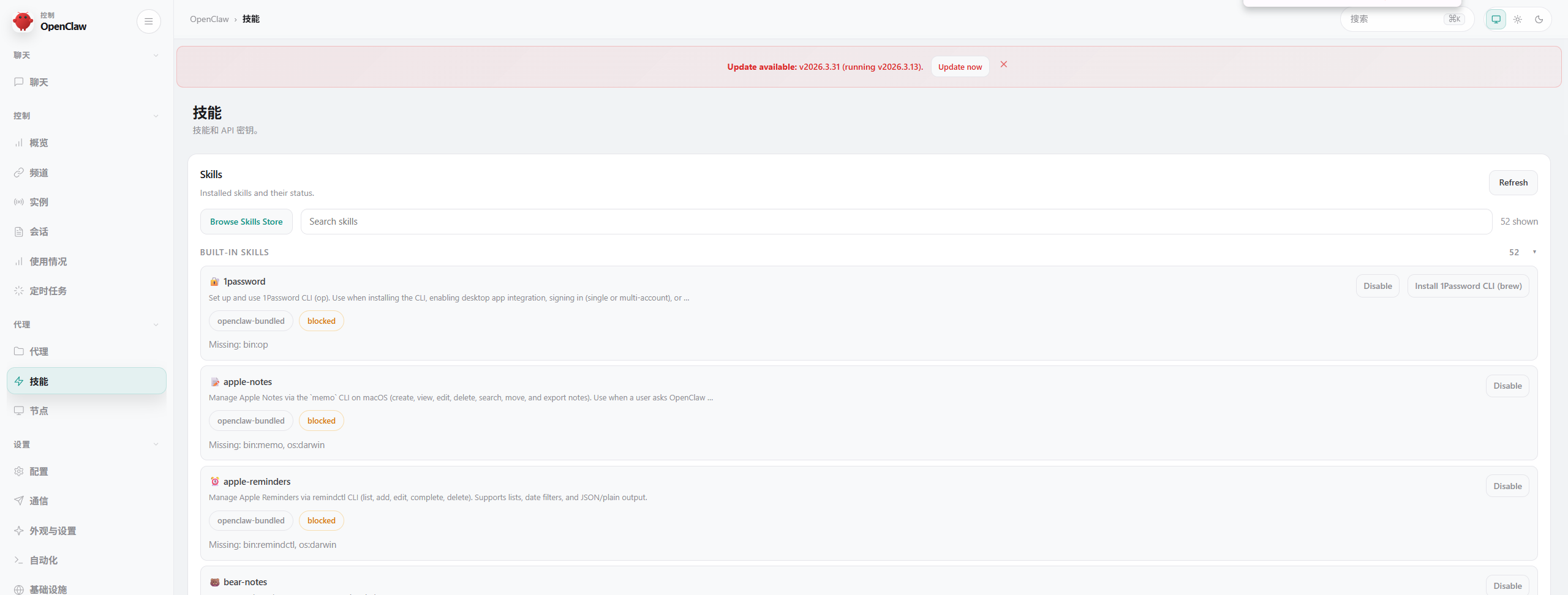Switch to dark theme moon toggle
Image resolution: width=1568 pixels, height=595 pixels.
click(x=1539, y=19)
